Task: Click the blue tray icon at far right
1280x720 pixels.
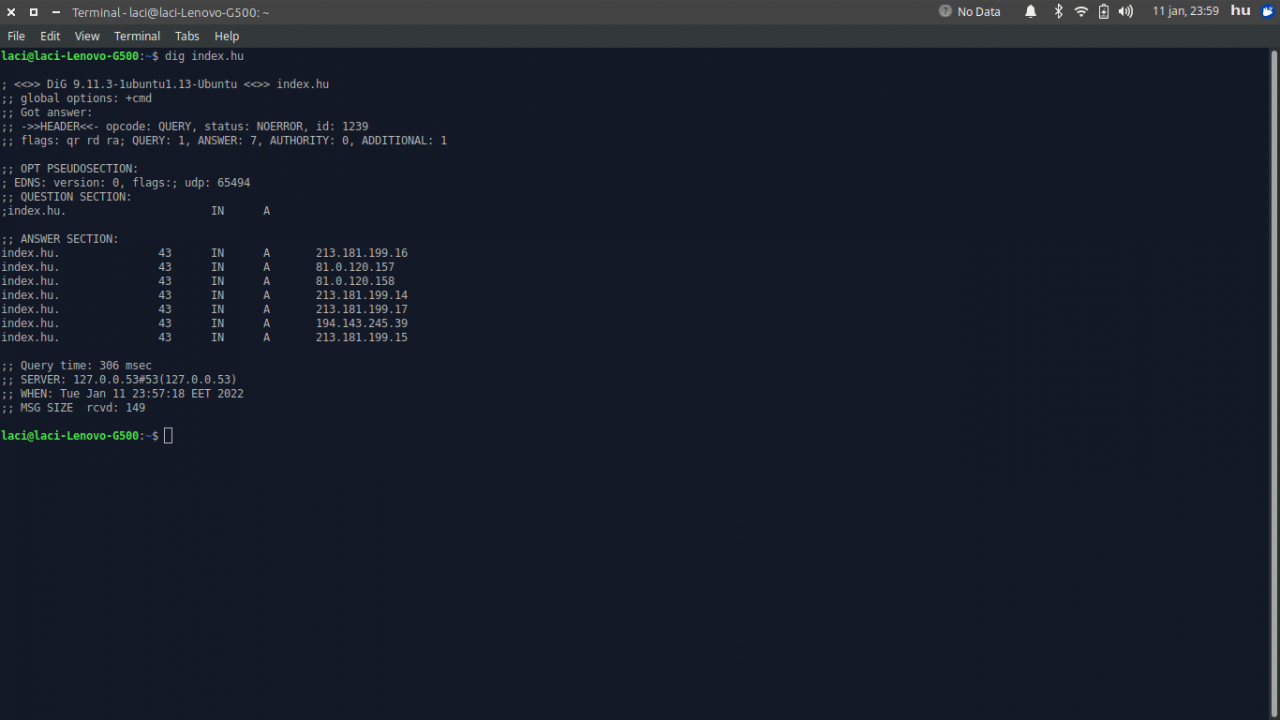Action: [1268, 11]
